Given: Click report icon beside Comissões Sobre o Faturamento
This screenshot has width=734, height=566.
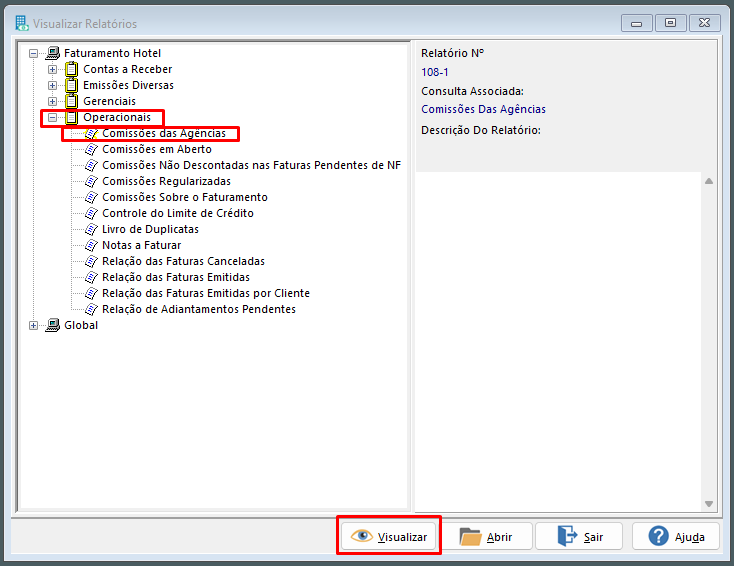Looking at the screenshot, I should (91, 197).
